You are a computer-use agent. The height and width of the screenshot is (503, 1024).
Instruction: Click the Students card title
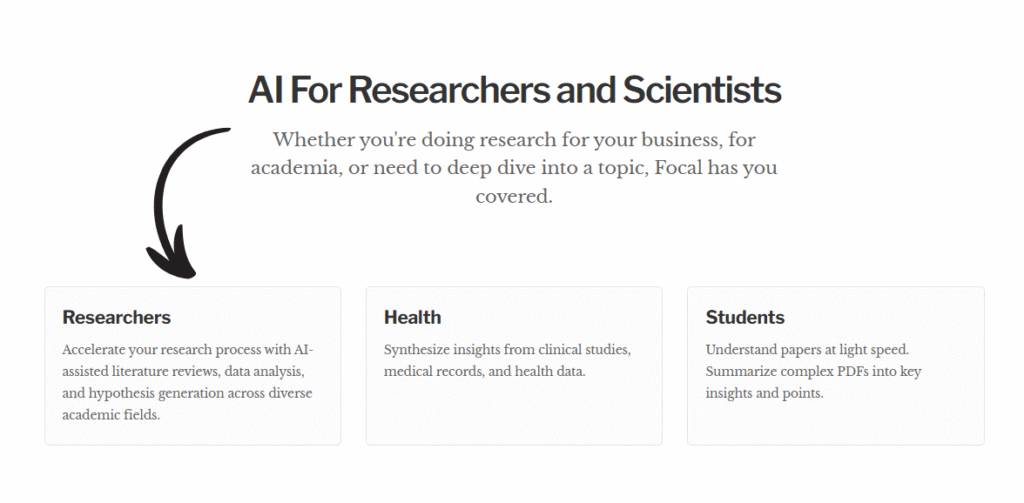tap(745, 317)
